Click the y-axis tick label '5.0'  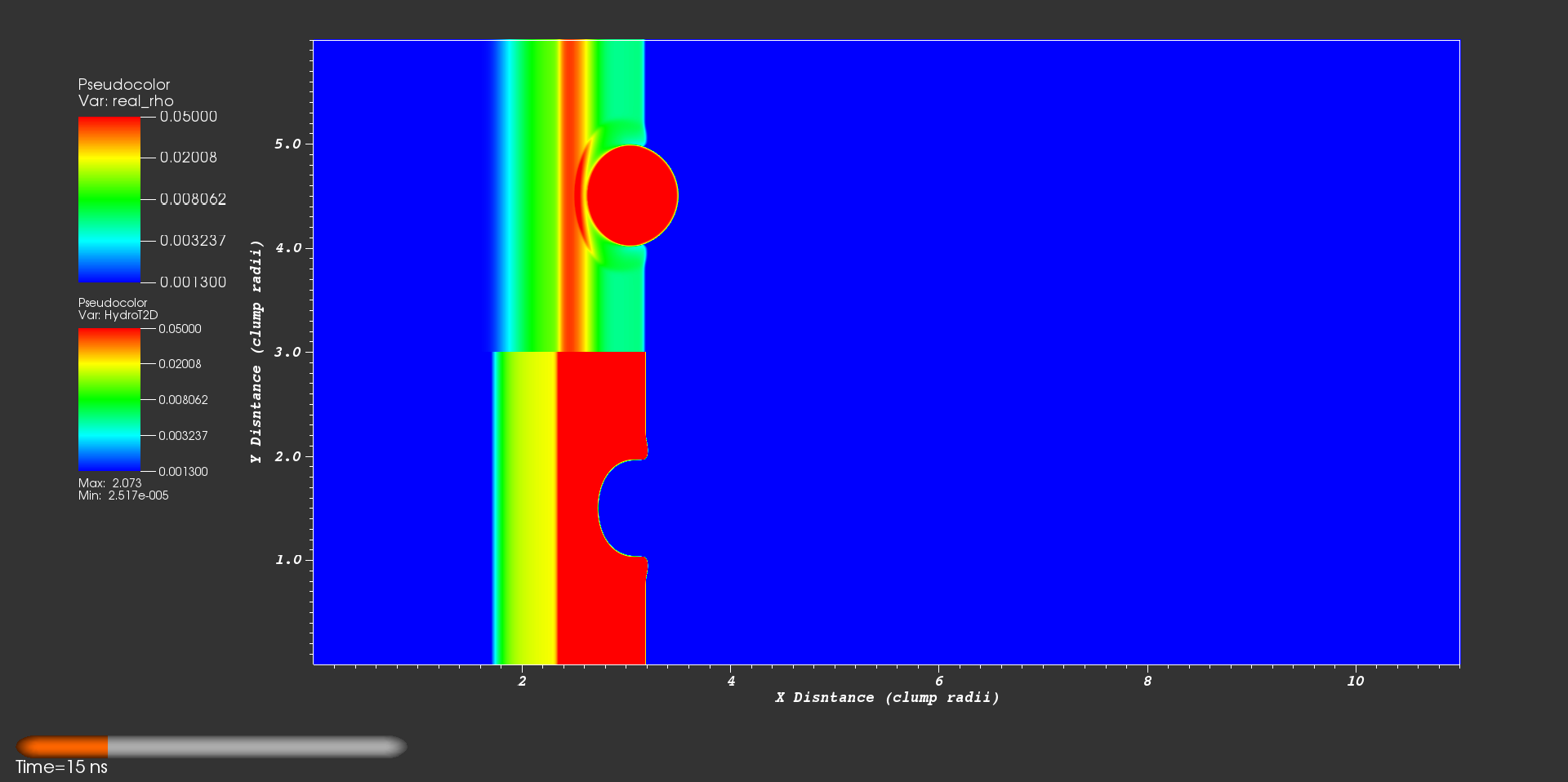(287, 144)
